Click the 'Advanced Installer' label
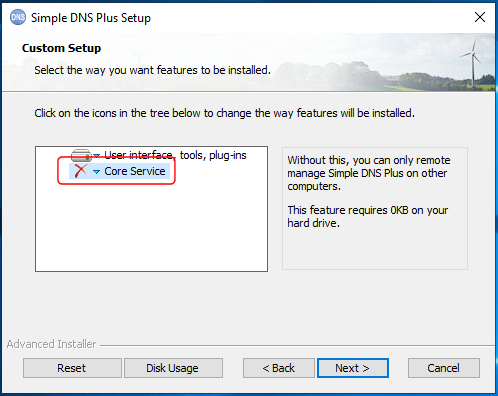Viewport: 498px width, 396px height. [x=51, y=344]
